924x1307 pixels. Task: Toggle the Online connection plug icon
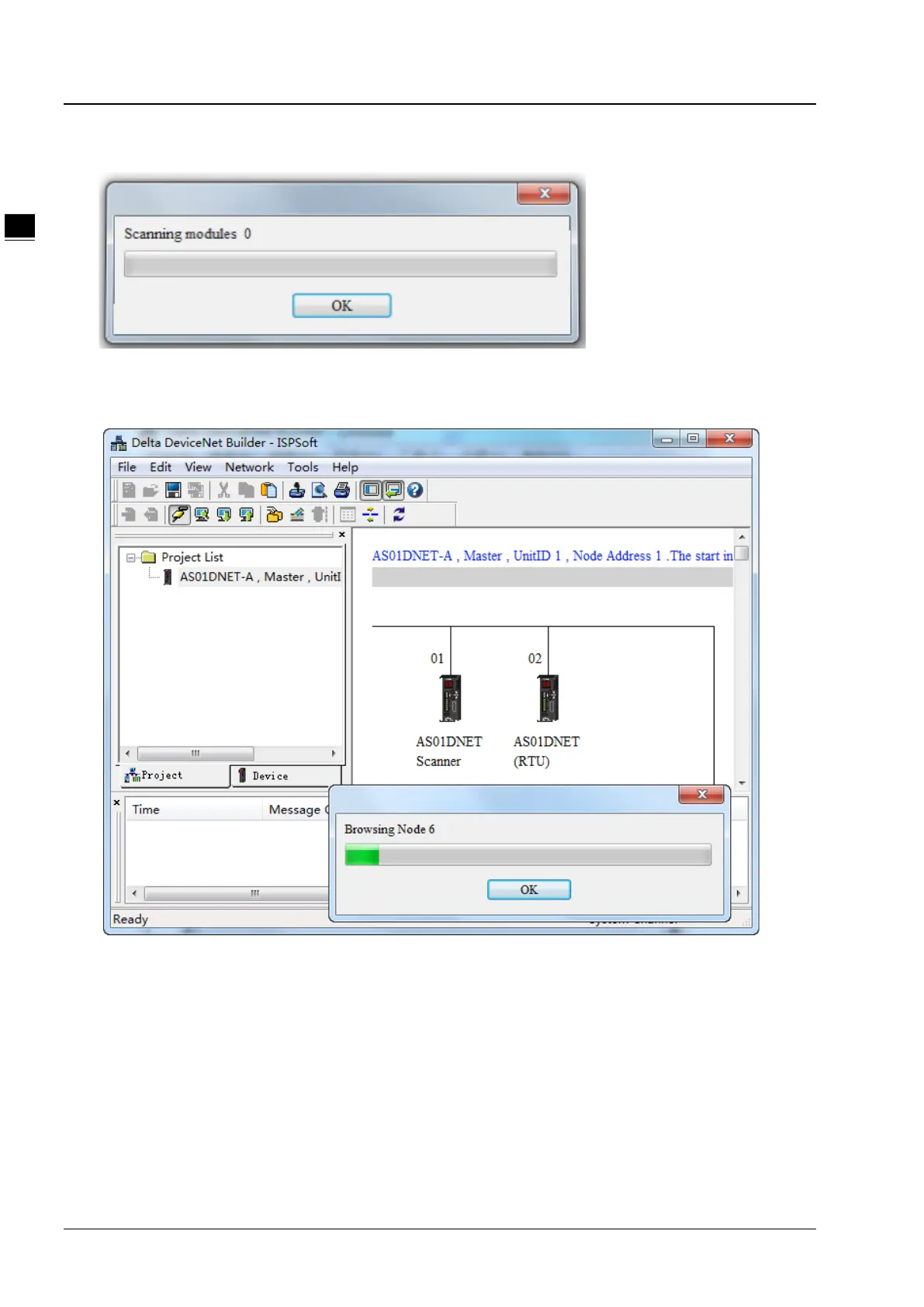179,514
